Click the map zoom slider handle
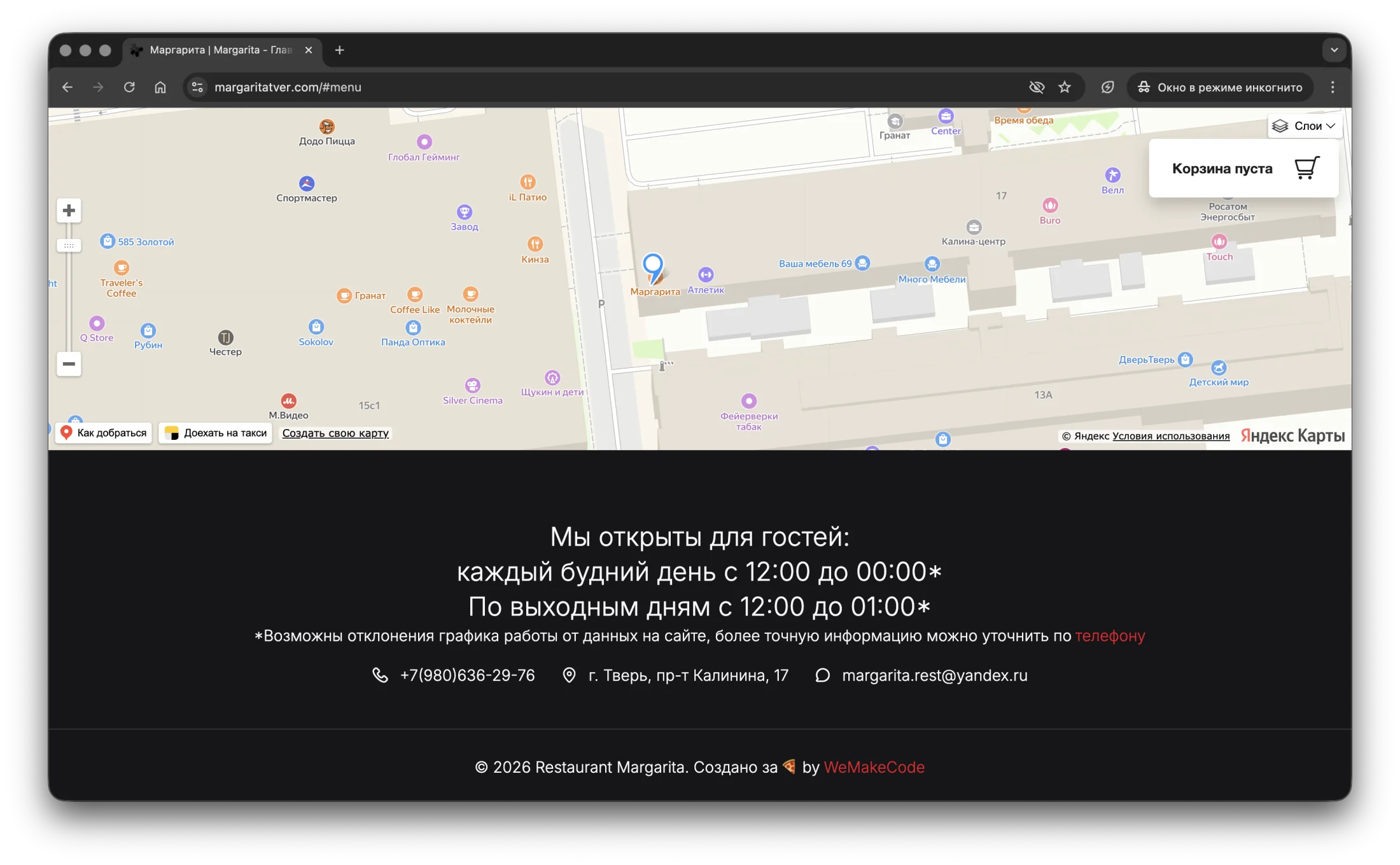The width and height of the screenshot is (1400, 865). pyautogui.click(x=69, y=245)
